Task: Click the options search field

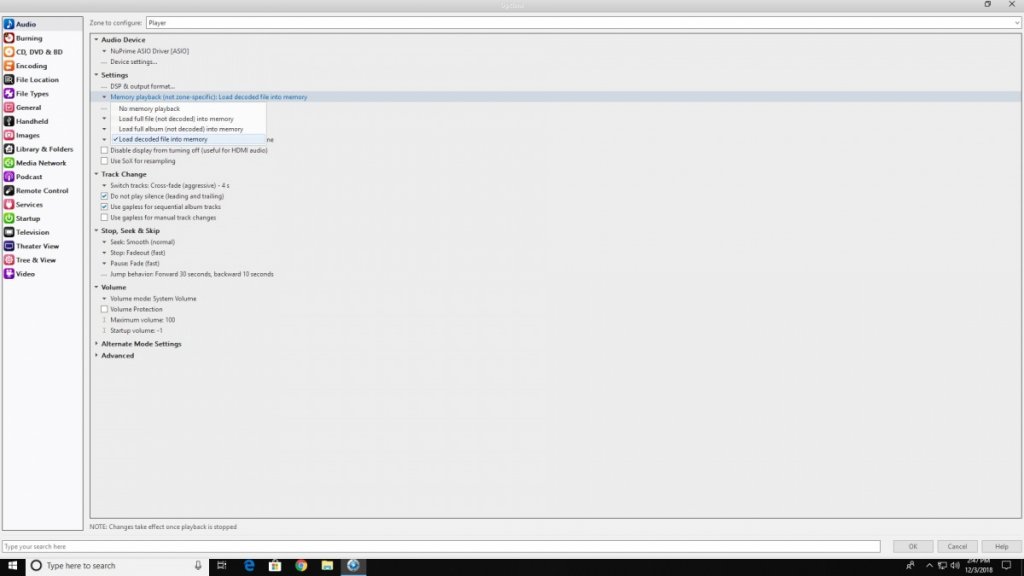Action: pos(441,547)
